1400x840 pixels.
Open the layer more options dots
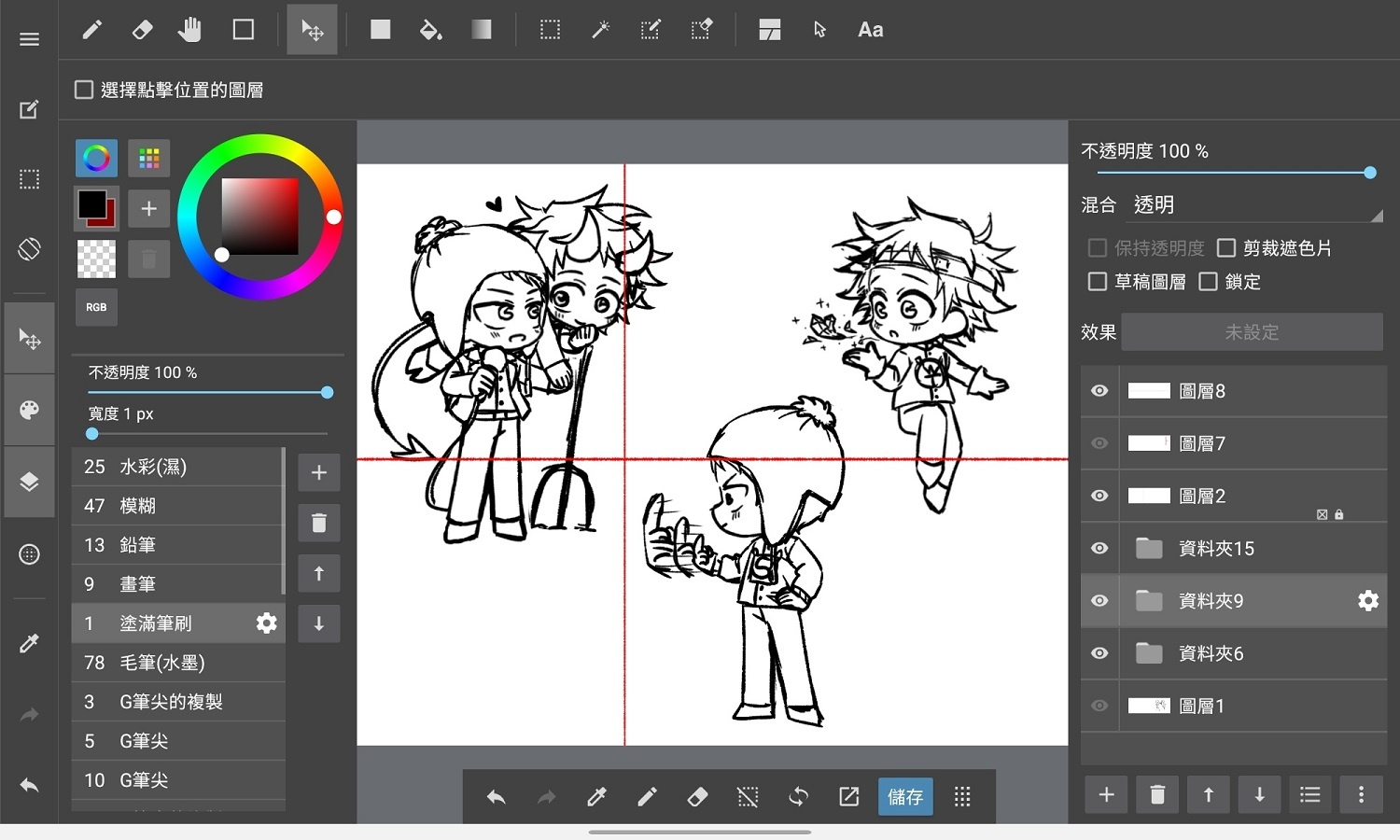coord(1361,794)
